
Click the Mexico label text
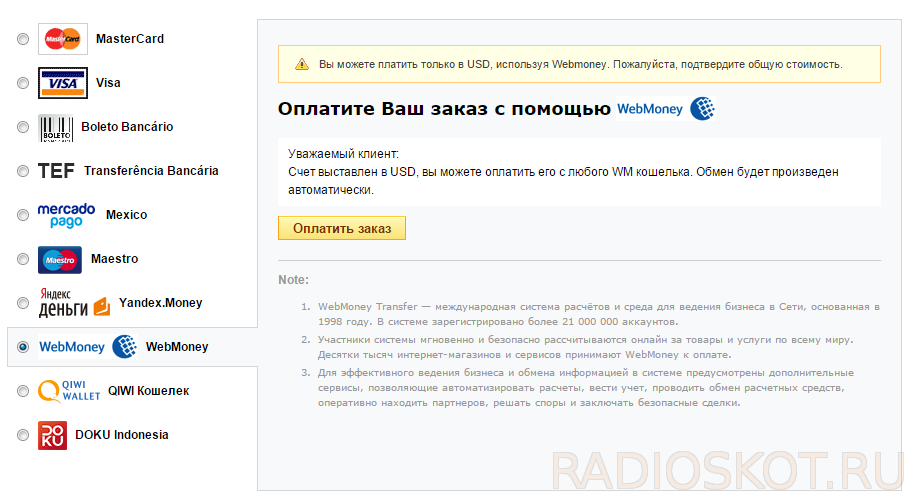coord(127,215)
